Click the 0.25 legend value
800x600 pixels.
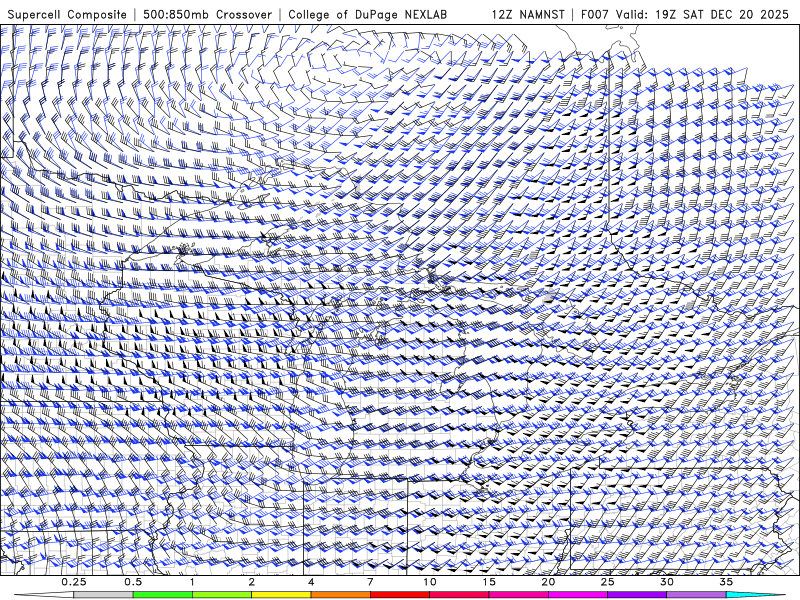[73, 582]
